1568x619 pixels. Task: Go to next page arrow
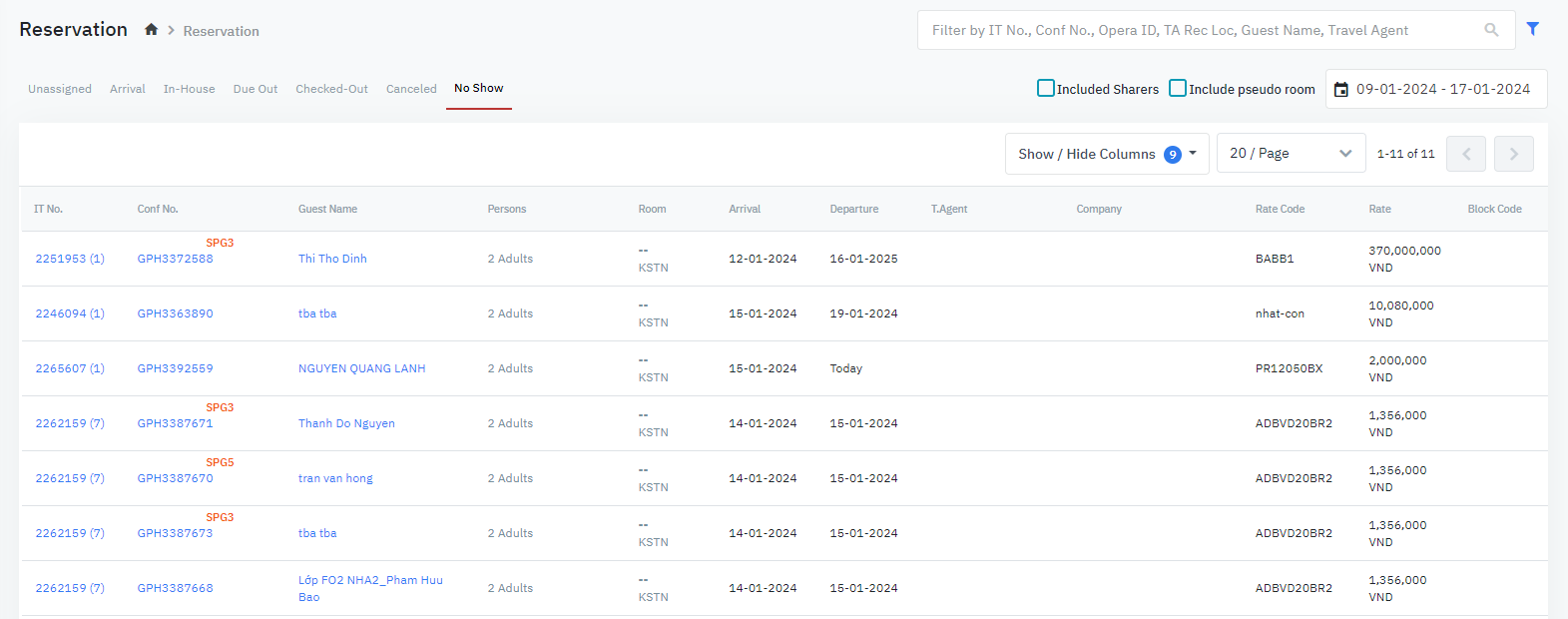click(x=1513, y=154)
